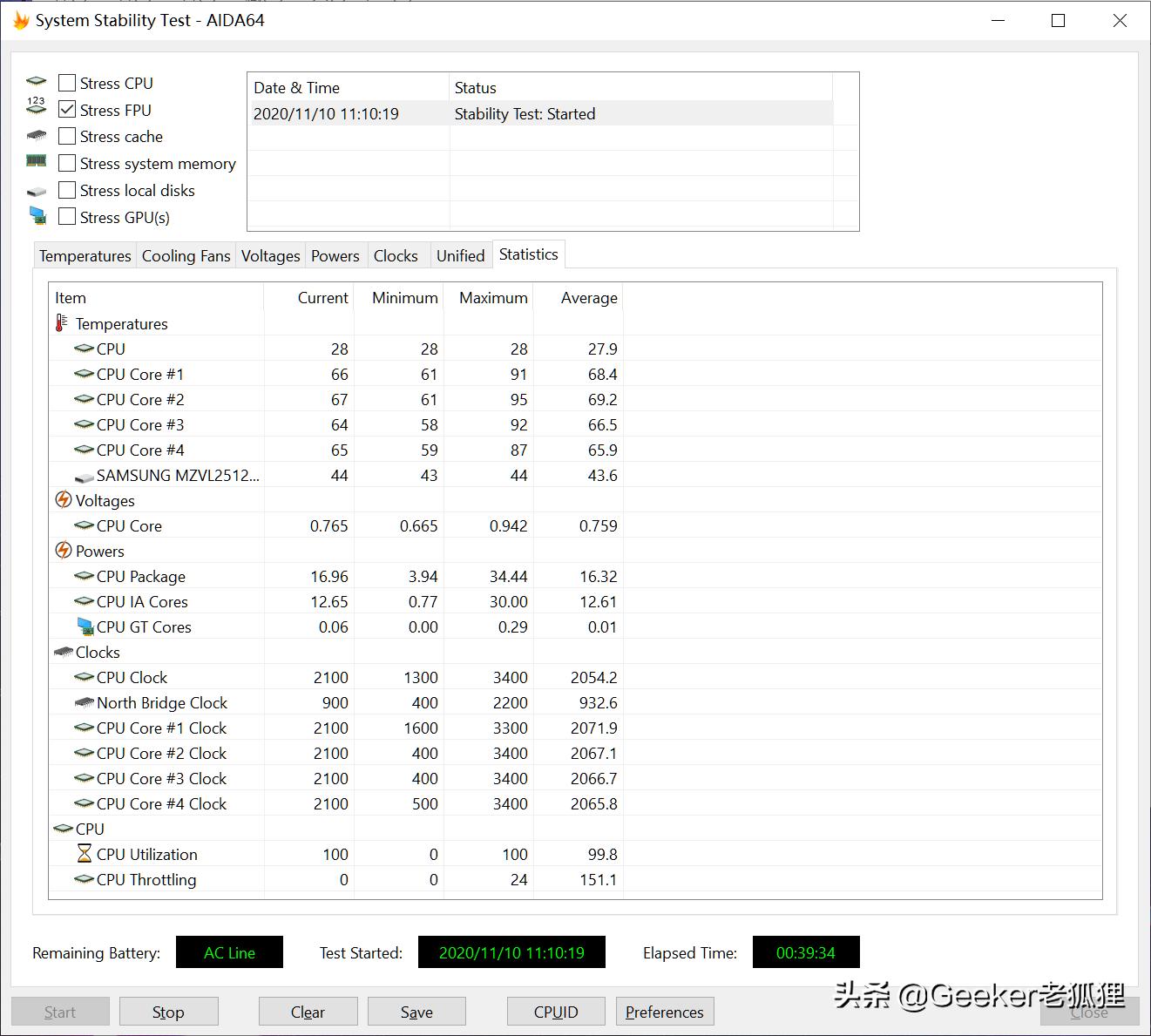The image size is (1151, 1036).
Task: Enable the Stress CPU checkbox
Action: (67, 83)
